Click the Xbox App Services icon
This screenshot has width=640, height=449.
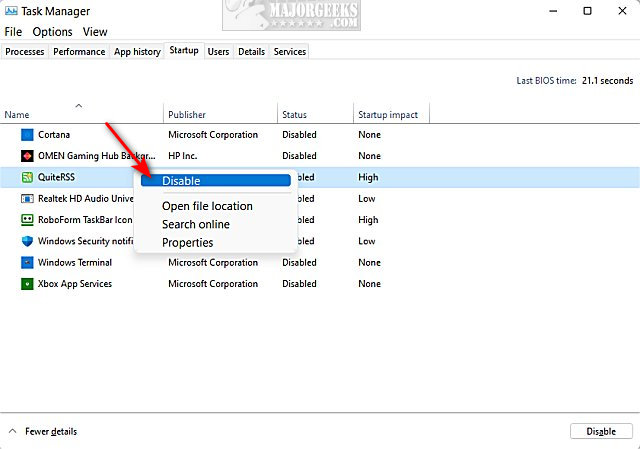coord(27,284)
